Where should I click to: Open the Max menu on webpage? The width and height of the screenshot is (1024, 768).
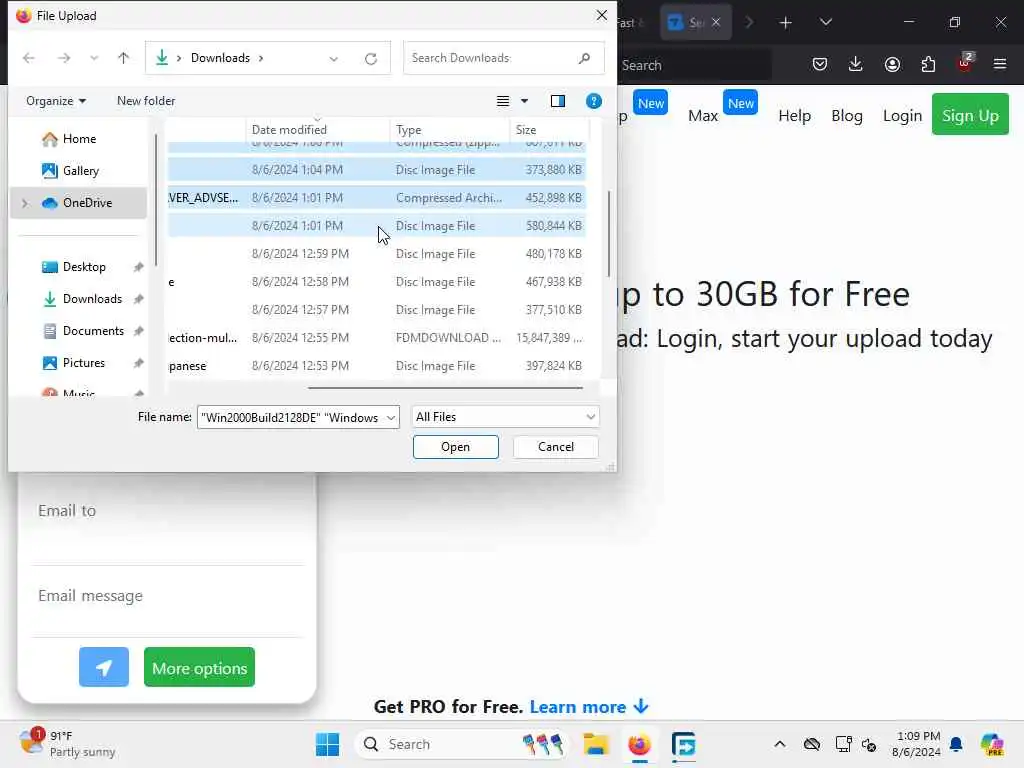tap(703, 116)
